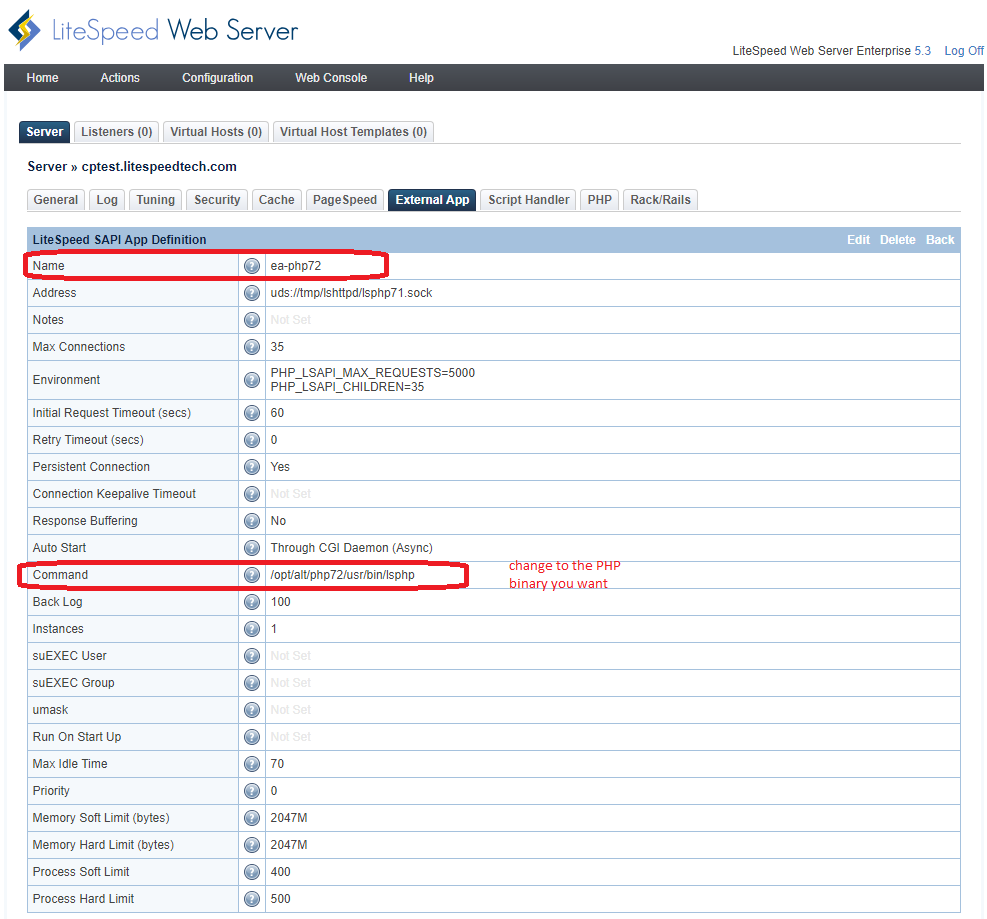
Task: Open the Actions menu
Action: [120, 78]
